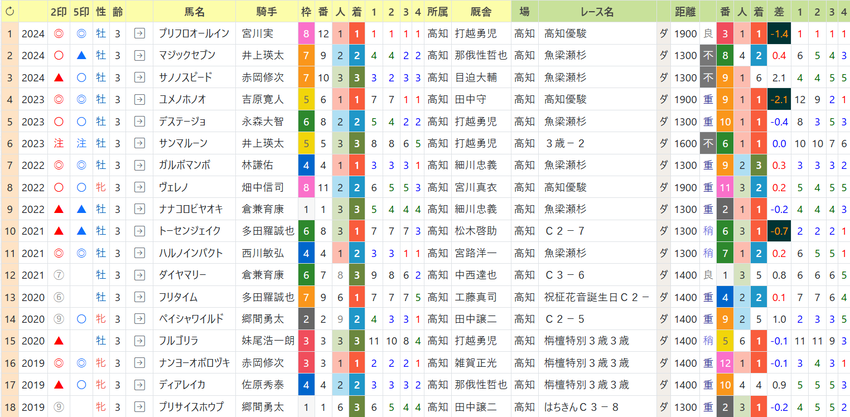Open the arrow icon for ナンヨーオボロヅキ

click(139, 363)
